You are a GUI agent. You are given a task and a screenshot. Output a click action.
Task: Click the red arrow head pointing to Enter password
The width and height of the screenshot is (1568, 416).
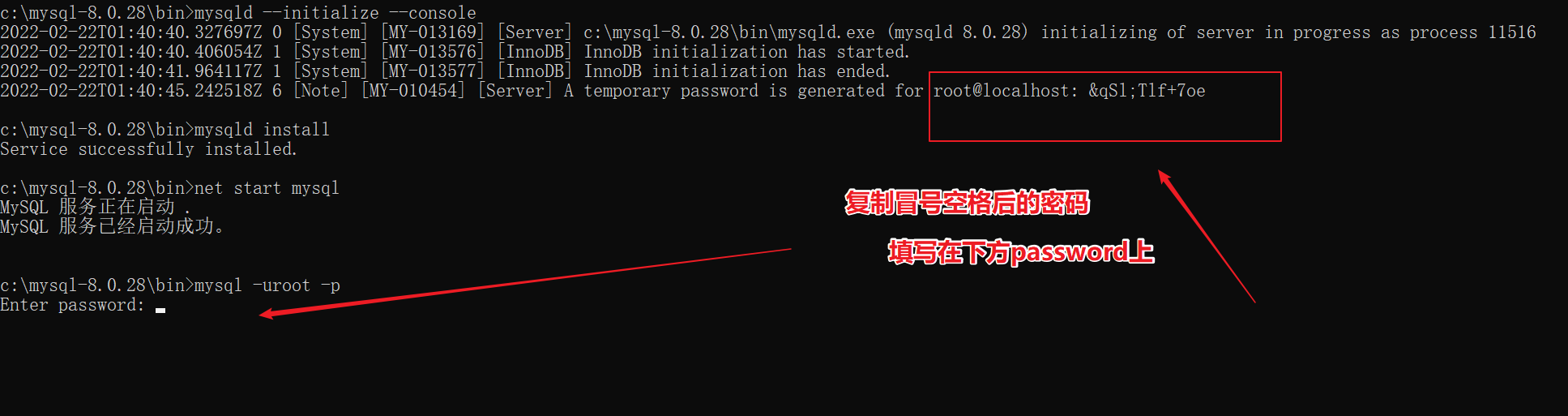[x=268, y=314]
